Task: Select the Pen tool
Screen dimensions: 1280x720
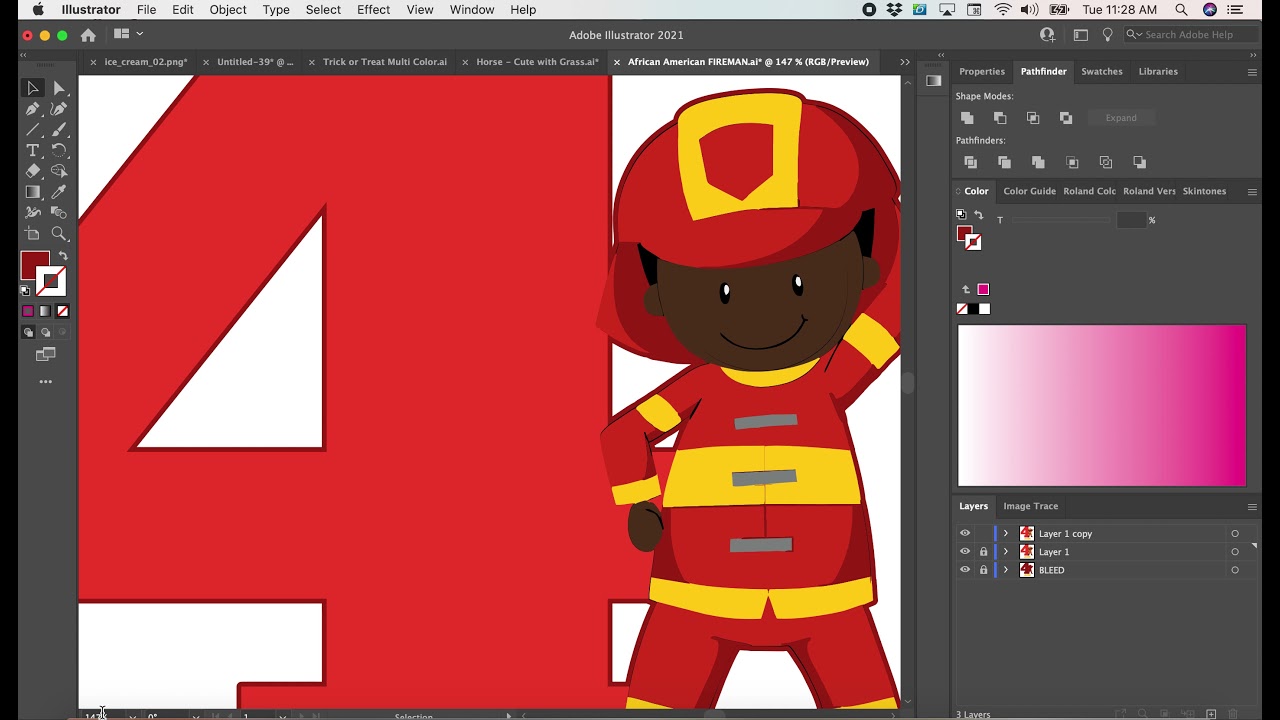Action: coord(32,109)
